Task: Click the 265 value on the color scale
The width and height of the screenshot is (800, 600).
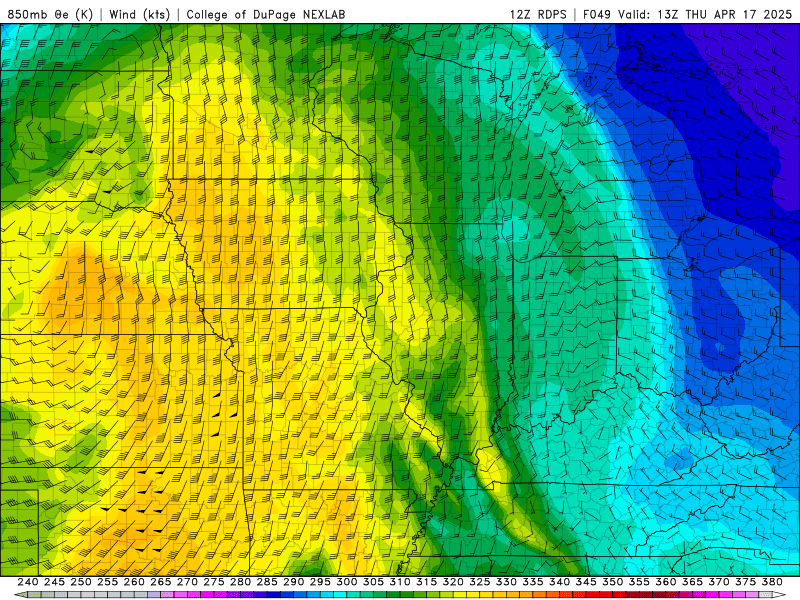Action: point(160,582)
